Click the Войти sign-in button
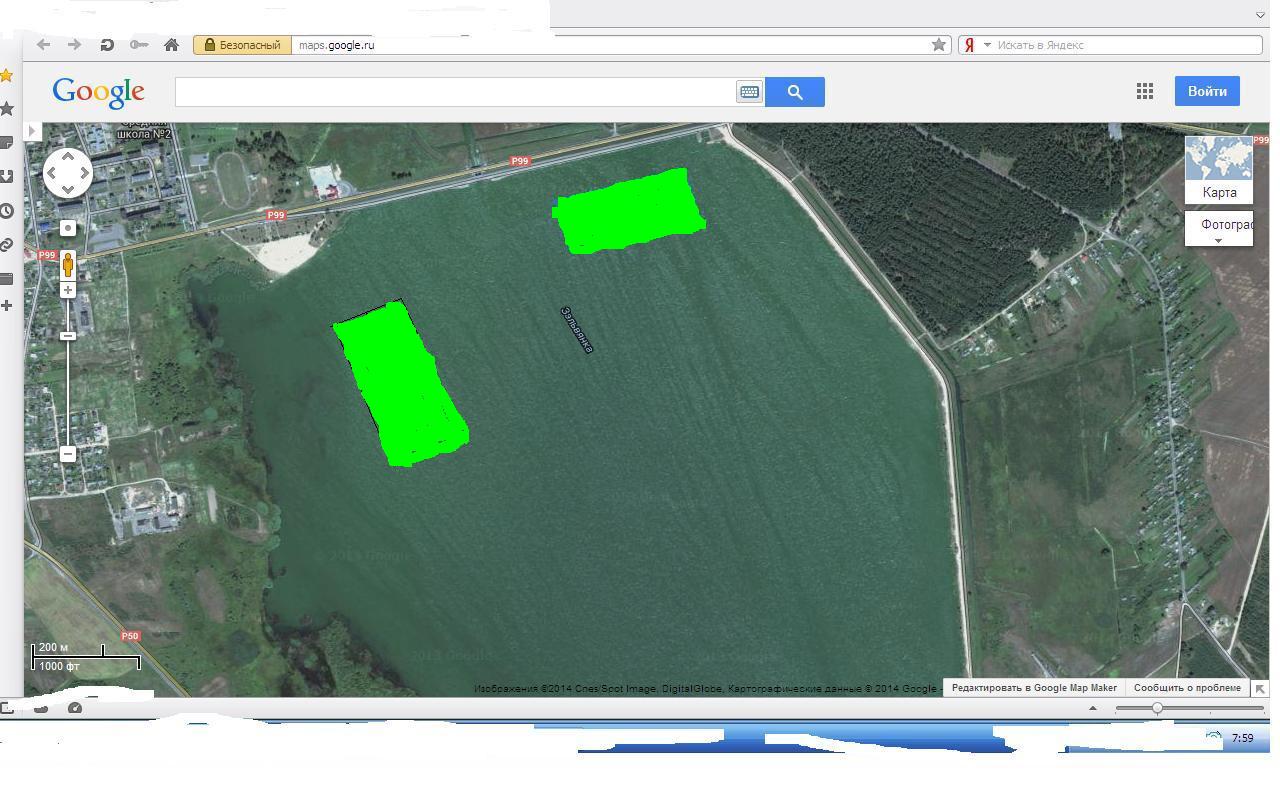This screenshot has height=800, width=1280. pos(1207,91)
